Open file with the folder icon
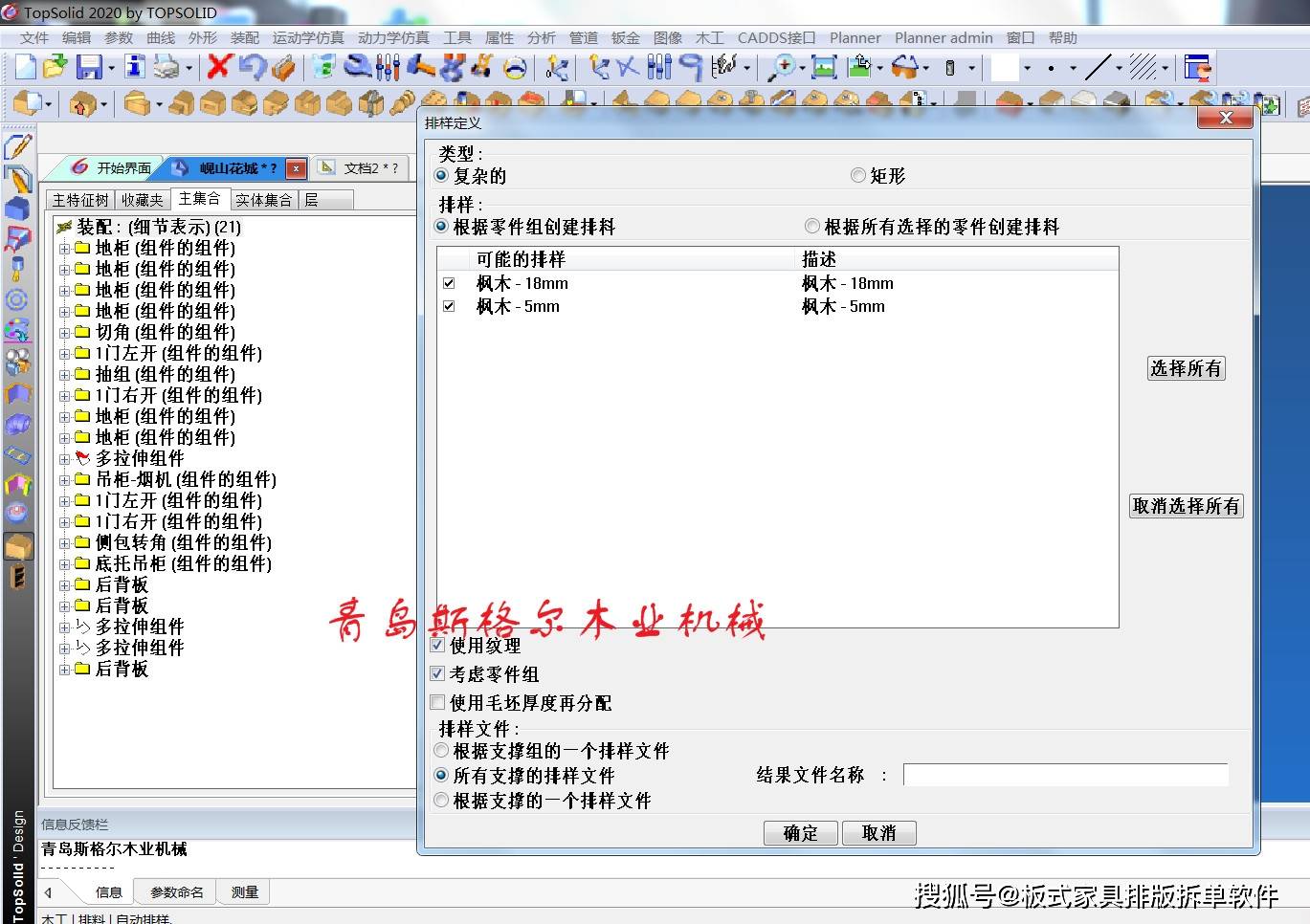1310x924 pixels. point(56,67)
